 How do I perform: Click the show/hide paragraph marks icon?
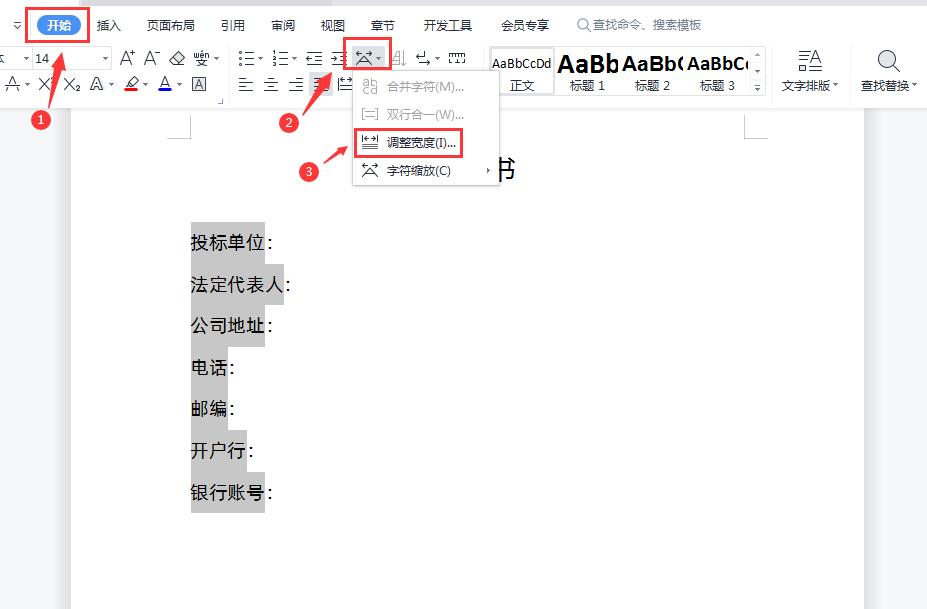coord(423,58)
